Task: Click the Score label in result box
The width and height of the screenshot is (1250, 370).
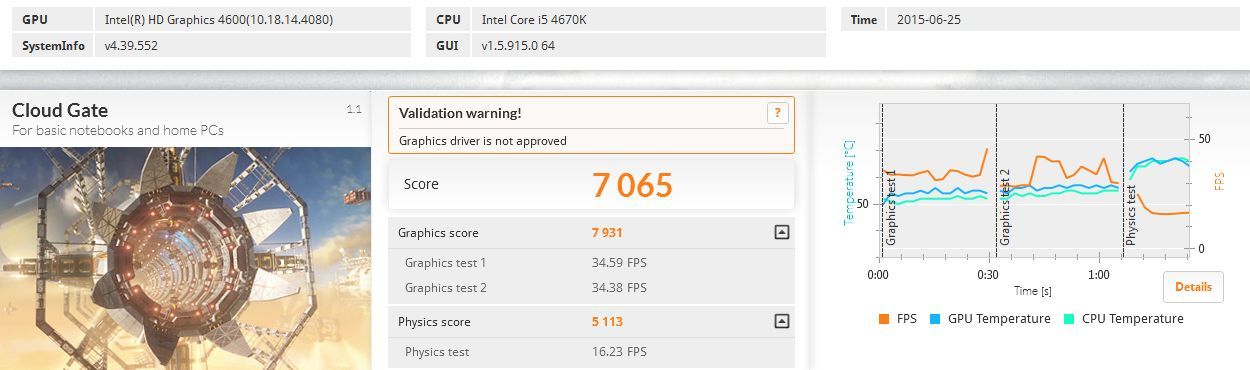Action: coord(421,184)
